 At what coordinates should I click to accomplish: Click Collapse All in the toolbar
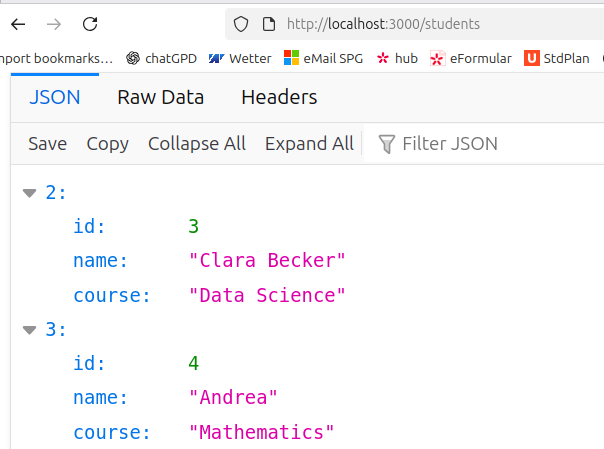[x=196, y=143]
